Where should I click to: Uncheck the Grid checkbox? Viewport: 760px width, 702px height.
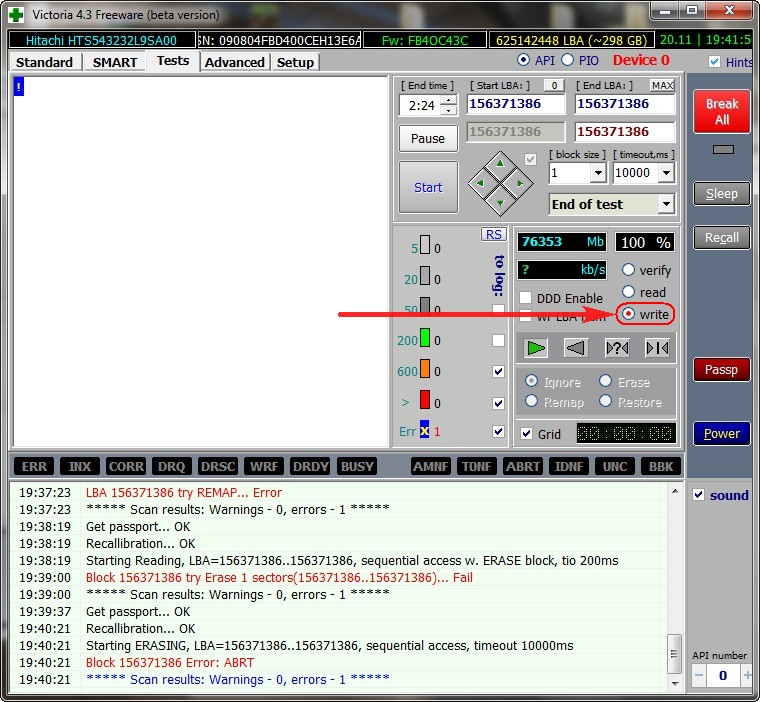coord(526,433)
